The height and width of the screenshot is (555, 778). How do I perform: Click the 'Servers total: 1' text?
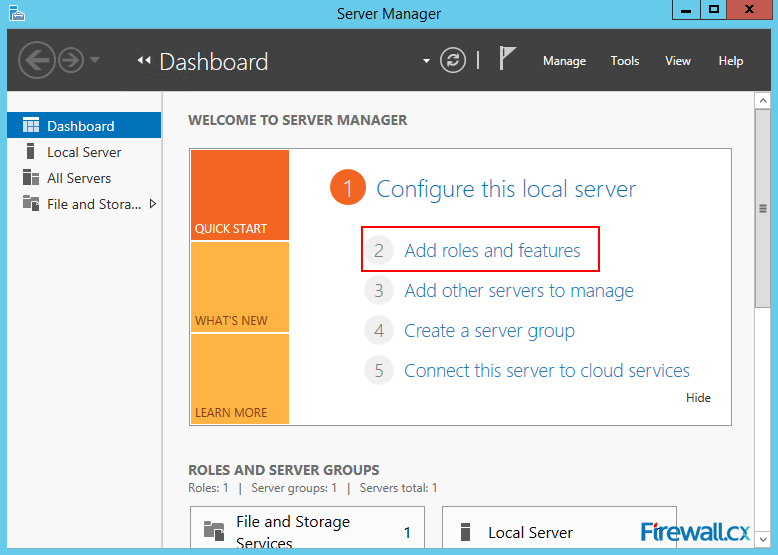398,488
